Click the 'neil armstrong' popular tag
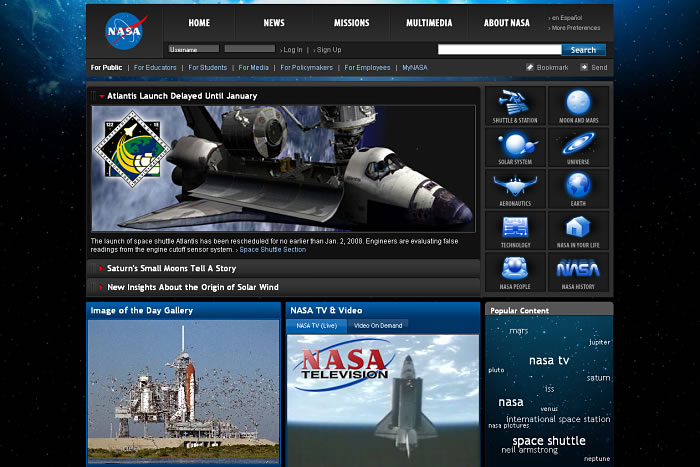Image resolution: width=700 pixels, height=467 pixels. [529, 450]
